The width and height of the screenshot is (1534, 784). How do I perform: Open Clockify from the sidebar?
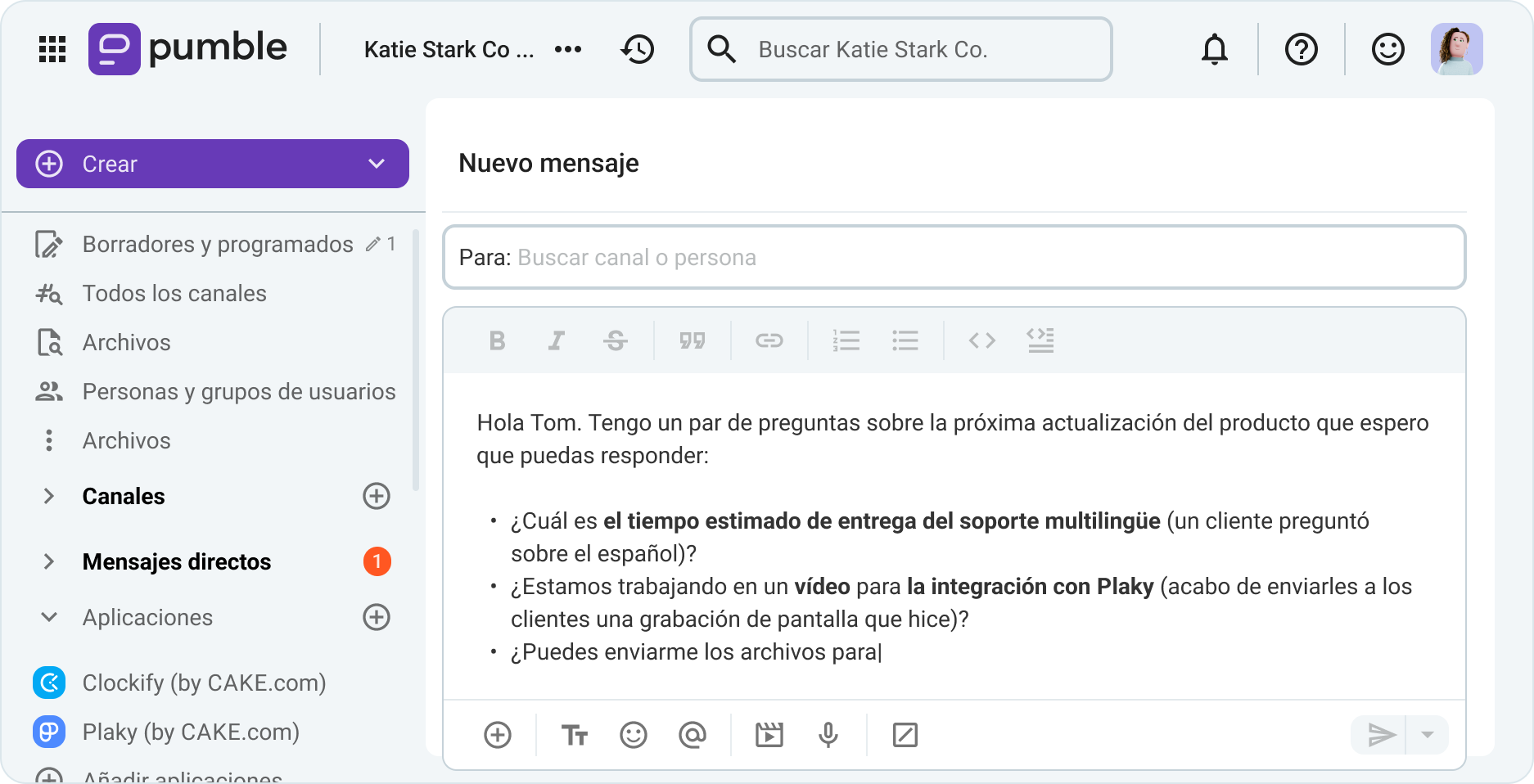[204, 683]
